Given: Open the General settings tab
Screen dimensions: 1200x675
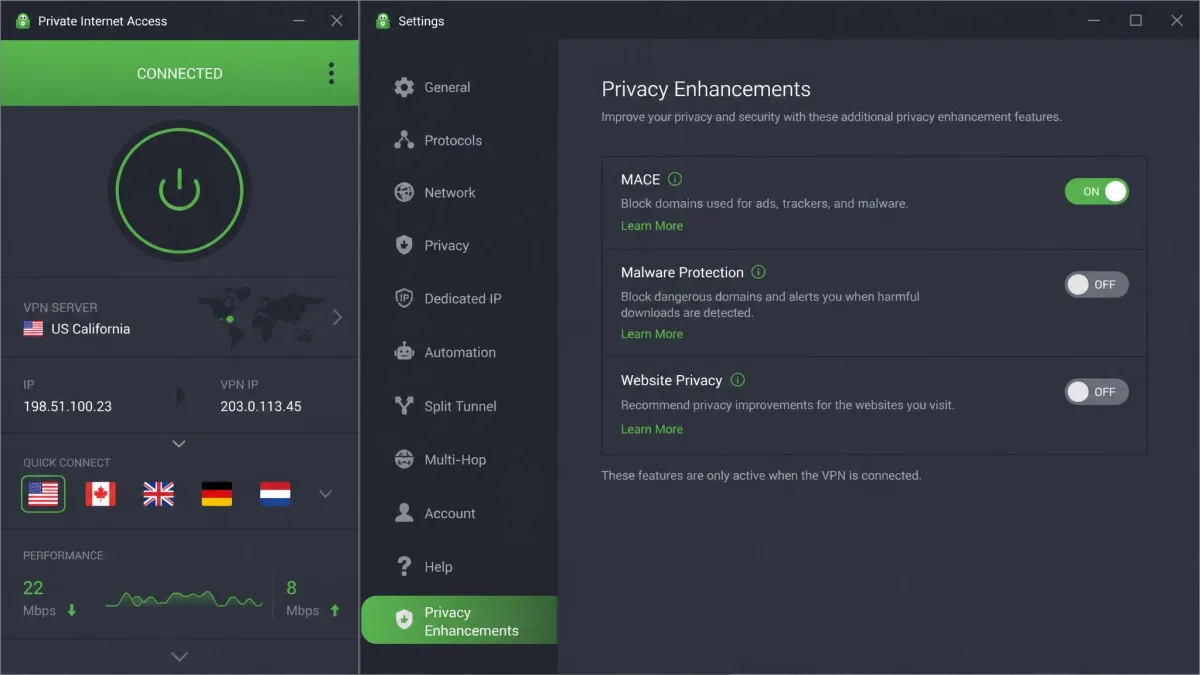Looking at the screenshot, I should point(459,87).
